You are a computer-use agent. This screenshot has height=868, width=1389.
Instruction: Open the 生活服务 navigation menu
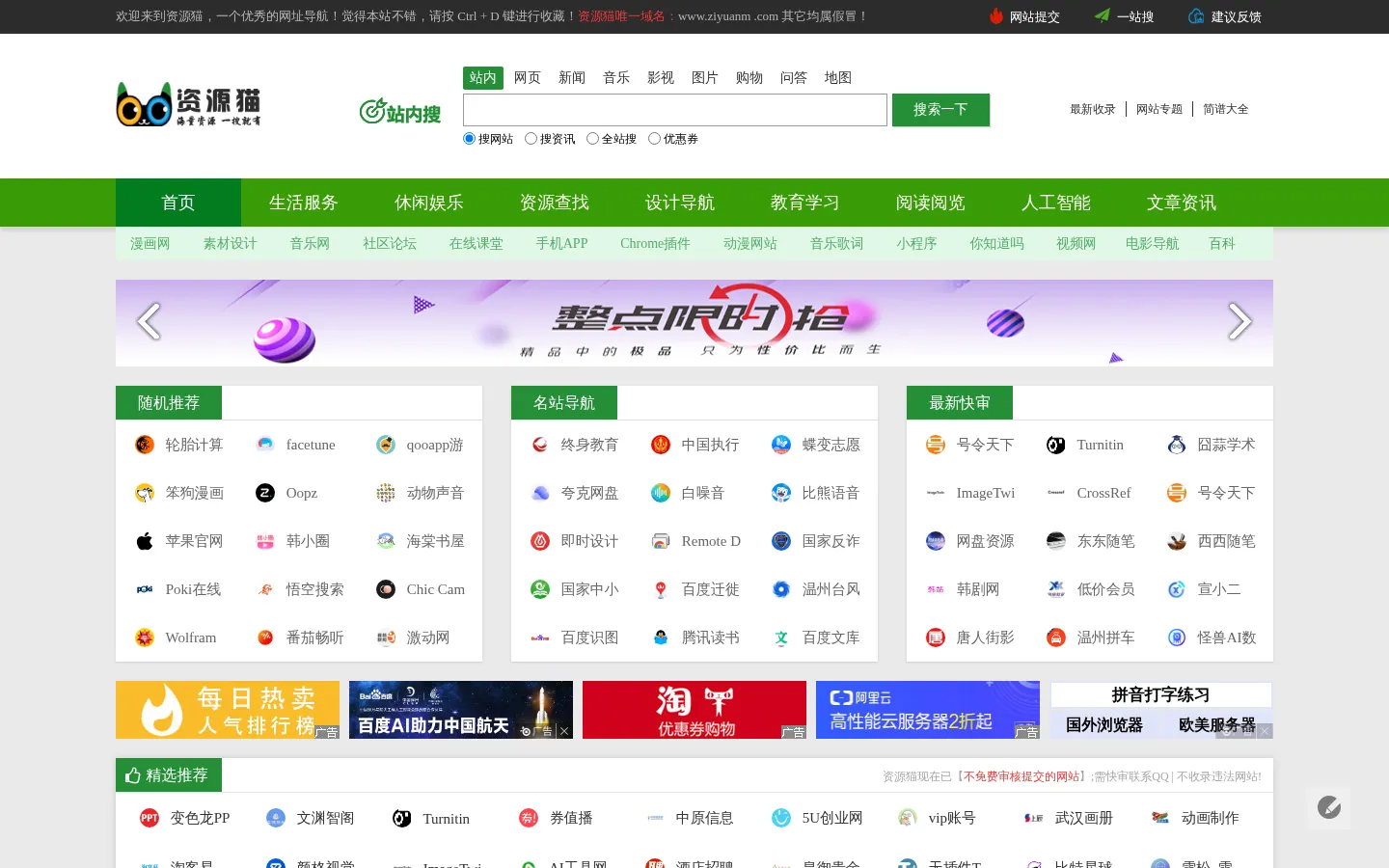(304, 203)
